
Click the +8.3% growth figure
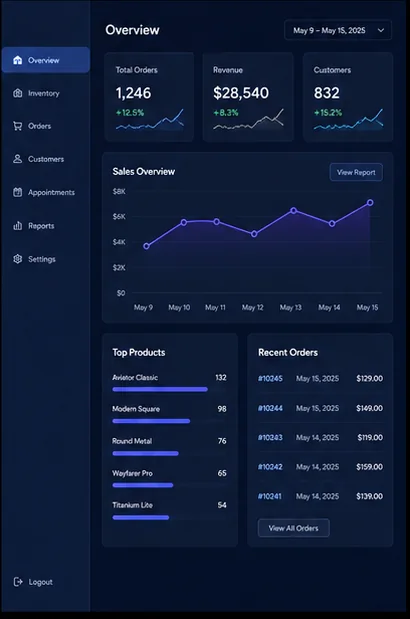click(x=226, y=113)
